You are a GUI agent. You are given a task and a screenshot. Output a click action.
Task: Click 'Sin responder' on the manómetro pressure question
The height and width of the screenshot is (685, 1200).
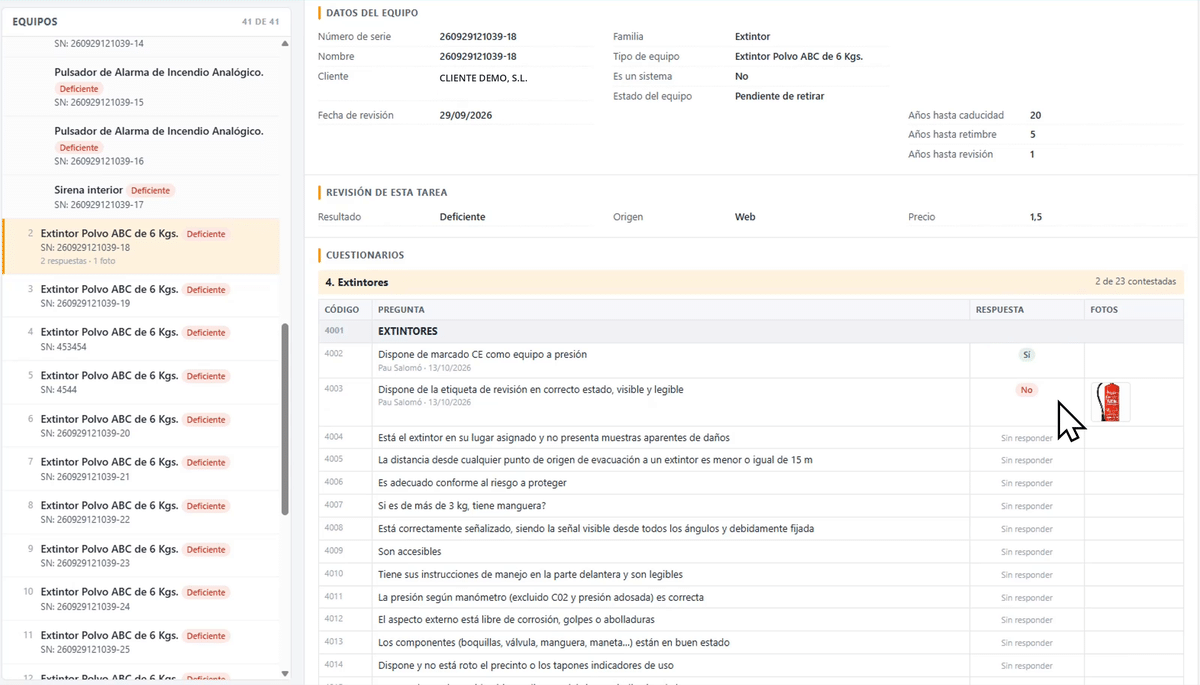(x=1027, y=598)
